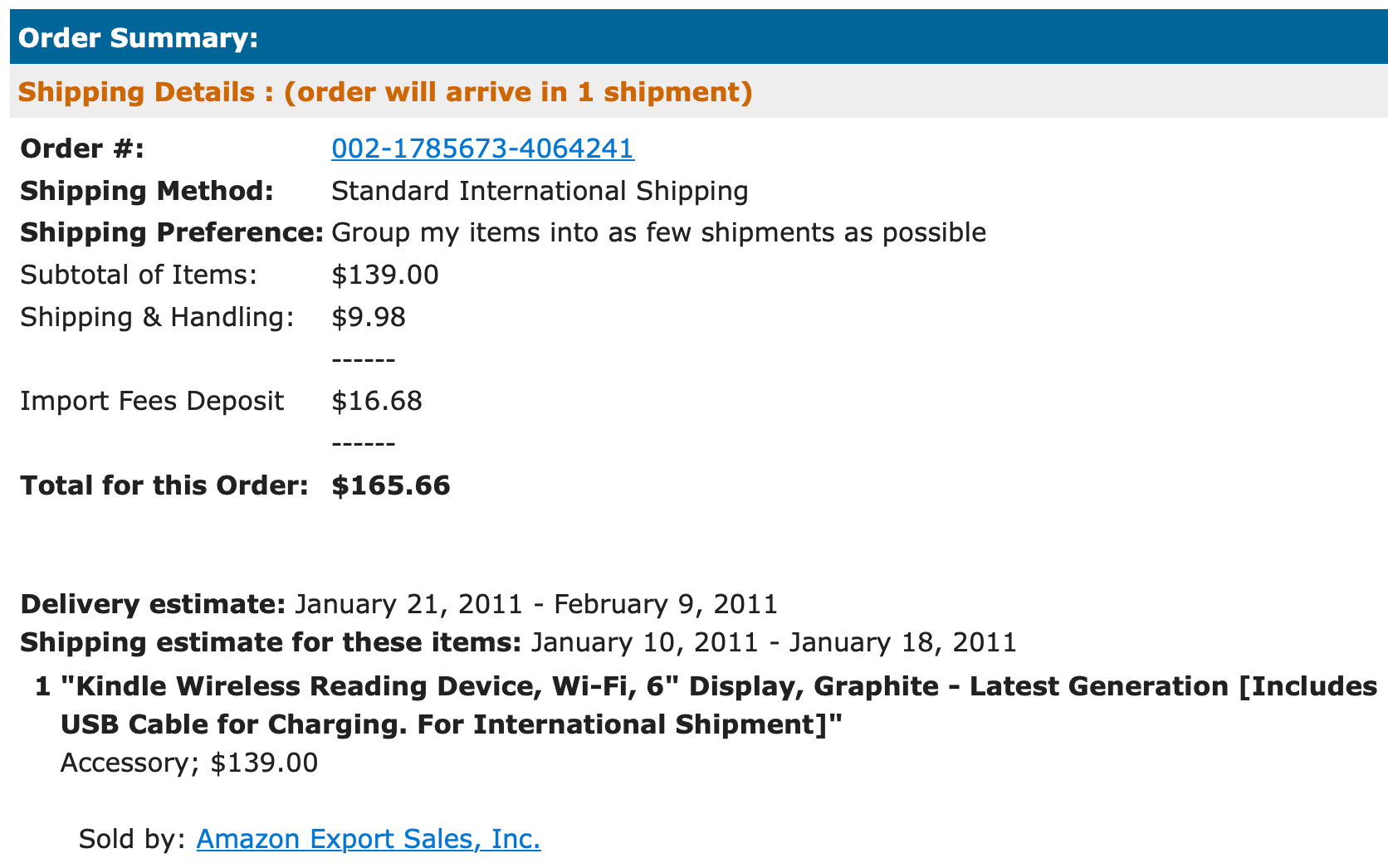Click the group items into few shipments text

pyautogui.click(x=658, y=232)
